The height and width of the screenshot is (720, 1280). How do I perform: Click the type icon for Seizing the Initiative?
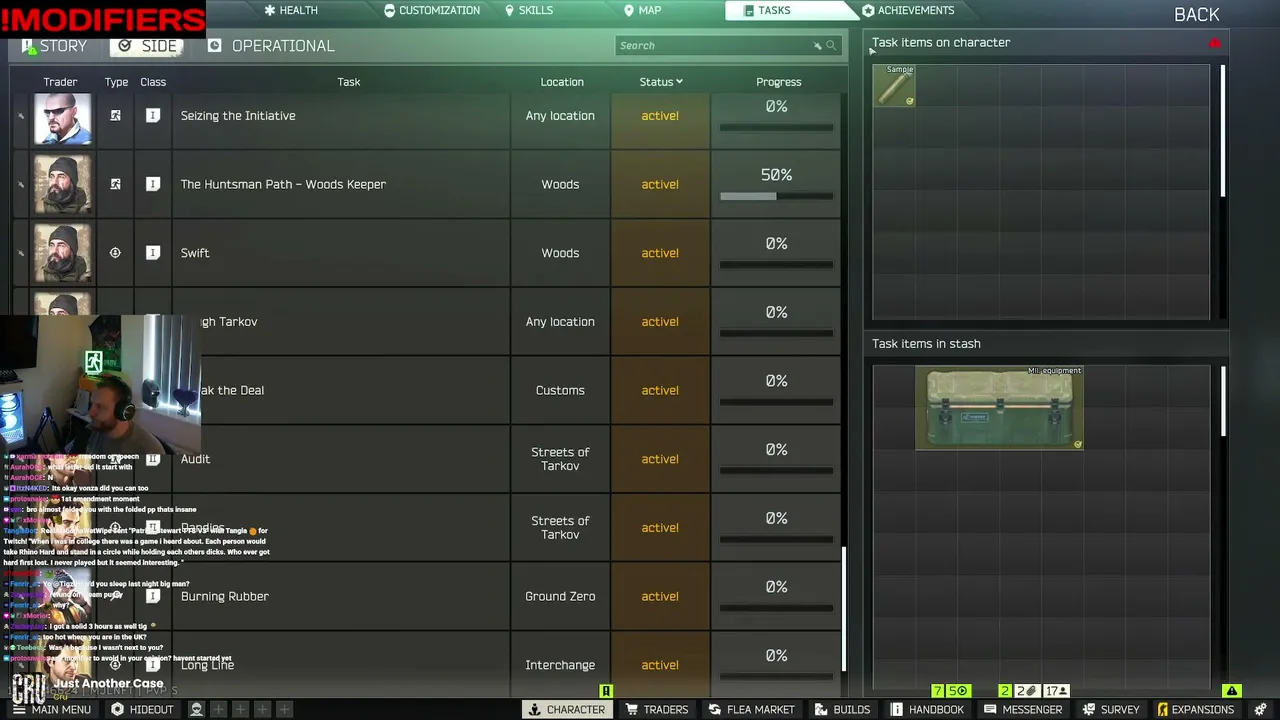[x=115, y=116]
